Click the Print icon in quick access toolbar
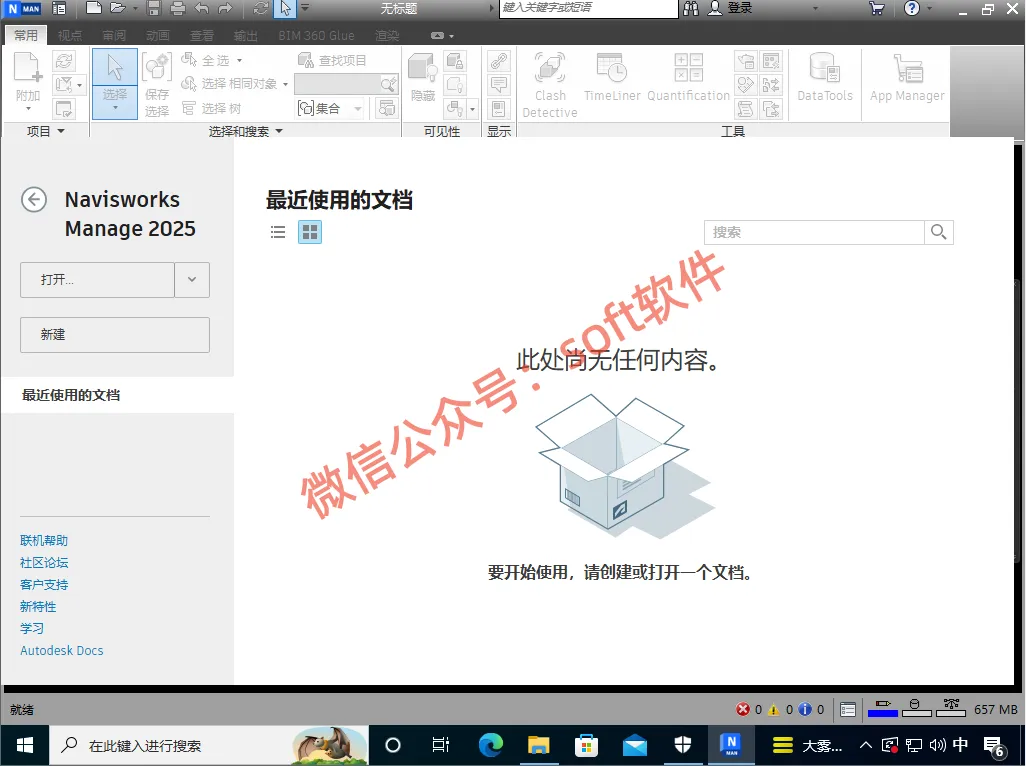Viewport: 1026px width, 766px height. pos(177,9)
